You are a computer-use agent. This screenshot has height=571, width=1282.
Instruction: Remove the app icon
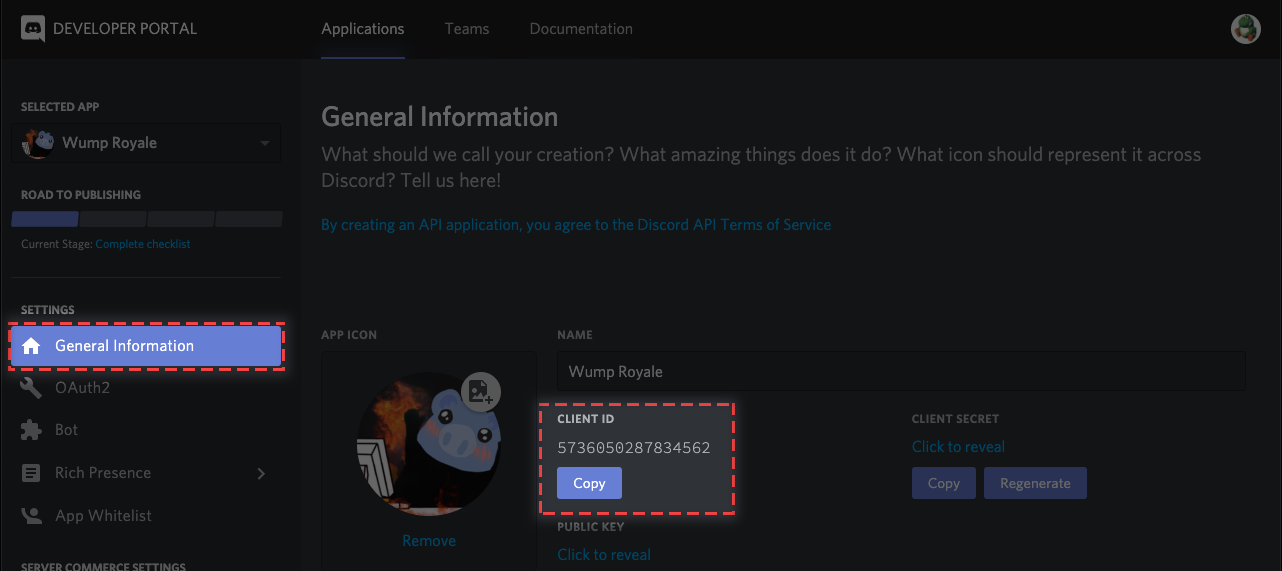pyautogui.click(x=429, y=541)
